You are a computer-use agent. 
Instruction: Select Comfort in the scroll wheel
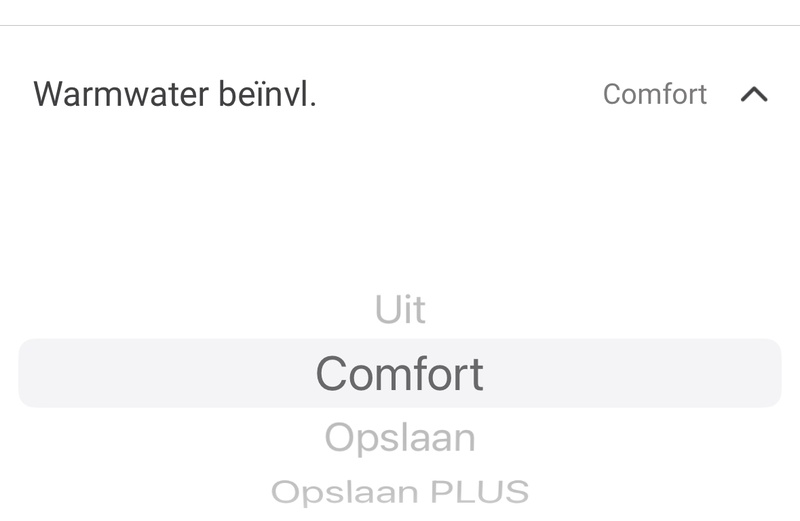point(400,374)
